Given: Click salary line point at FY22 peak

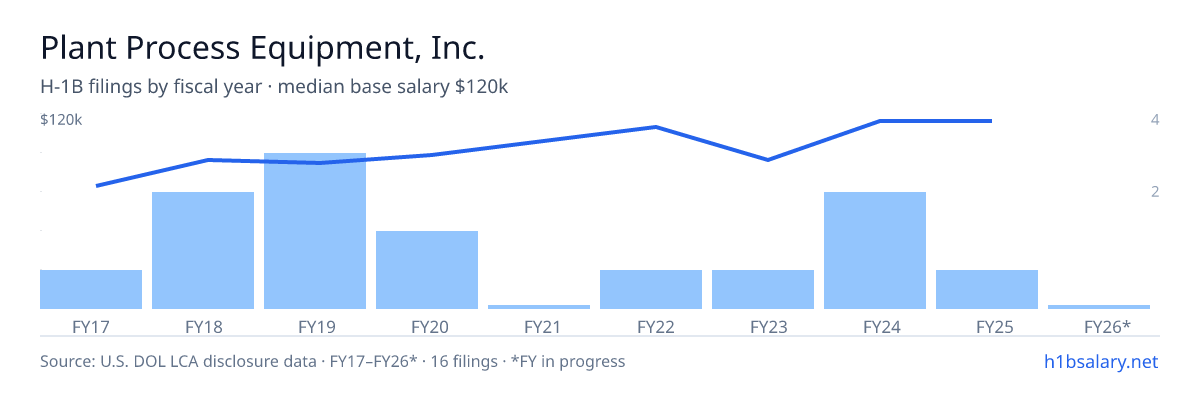Looking at the screenshot, I should click(655, 127).
